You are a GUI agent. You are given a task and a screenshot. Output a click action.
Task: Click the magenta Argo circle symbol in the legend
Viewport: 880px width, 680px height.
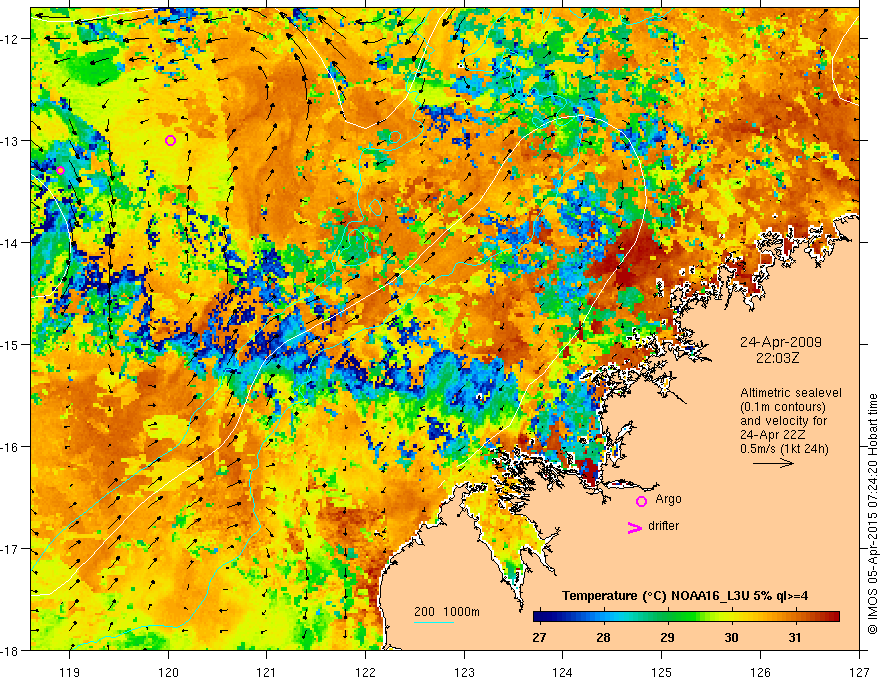[x=641, y=501]
